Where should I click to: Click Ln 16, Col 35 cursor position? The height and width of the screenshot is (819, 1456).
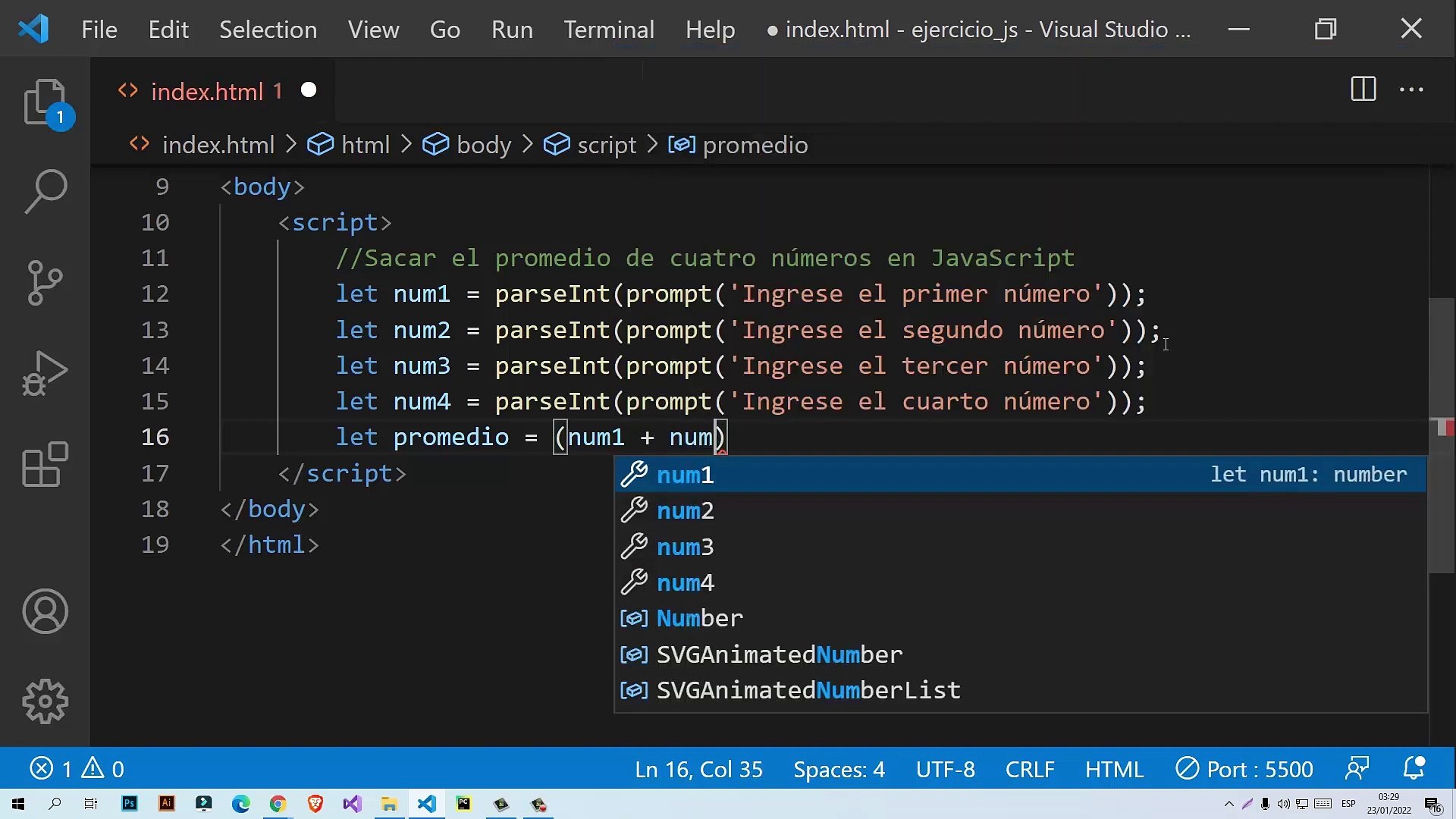point(698,769)
